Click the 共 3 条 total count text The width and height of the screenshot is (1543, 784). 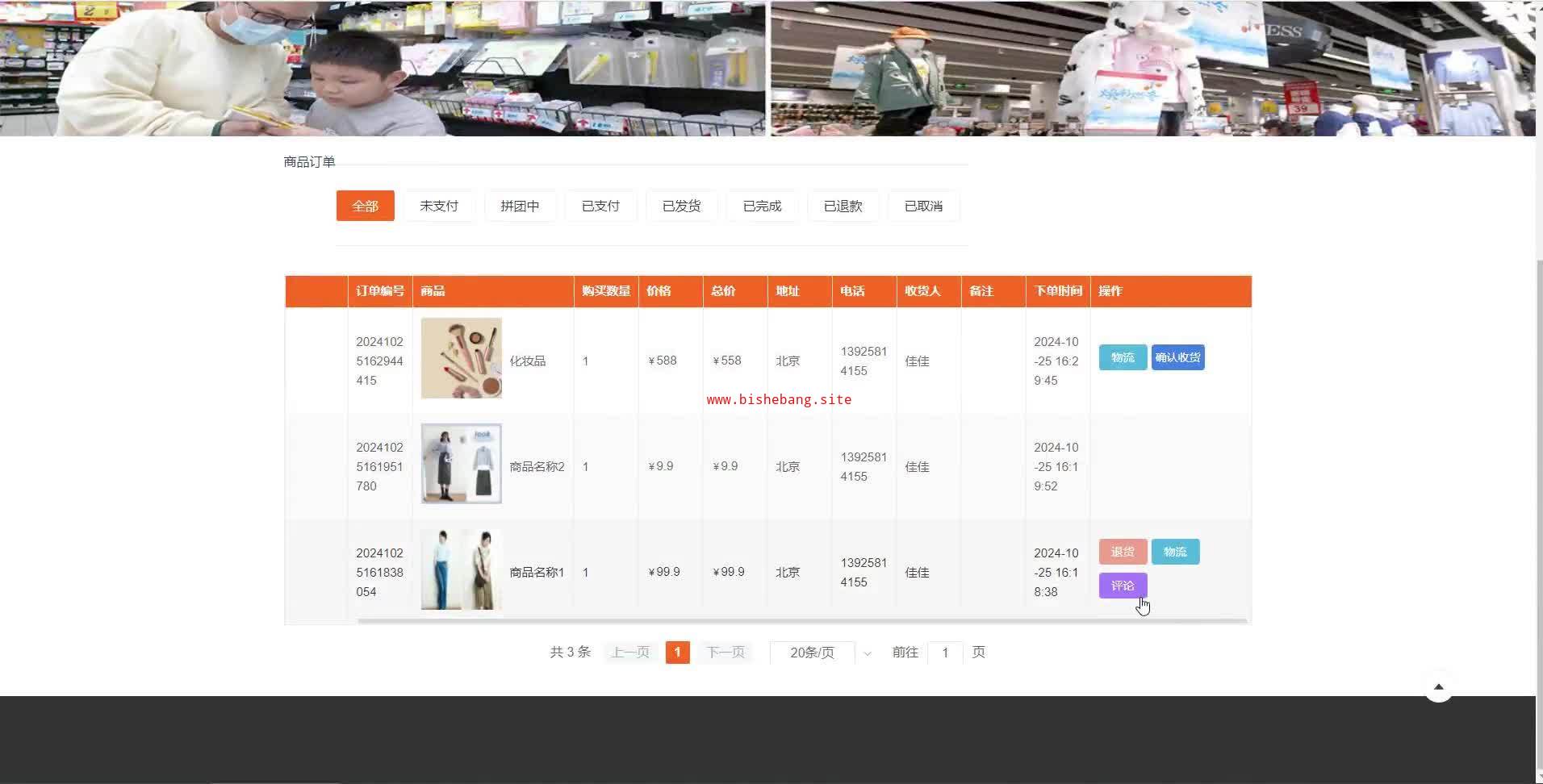[571, 653]
